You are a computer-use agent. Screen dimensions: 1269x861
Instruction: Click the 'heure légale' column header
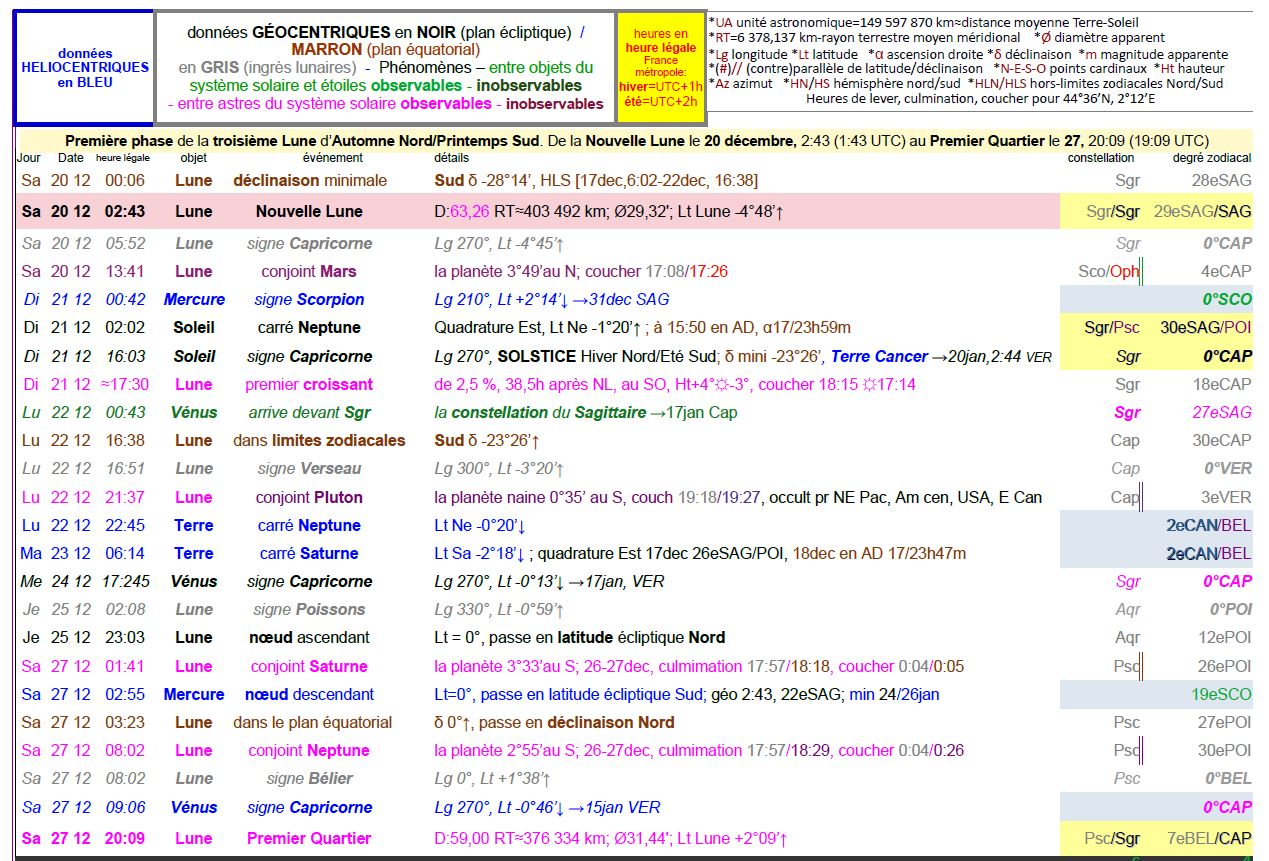[123, 158]
